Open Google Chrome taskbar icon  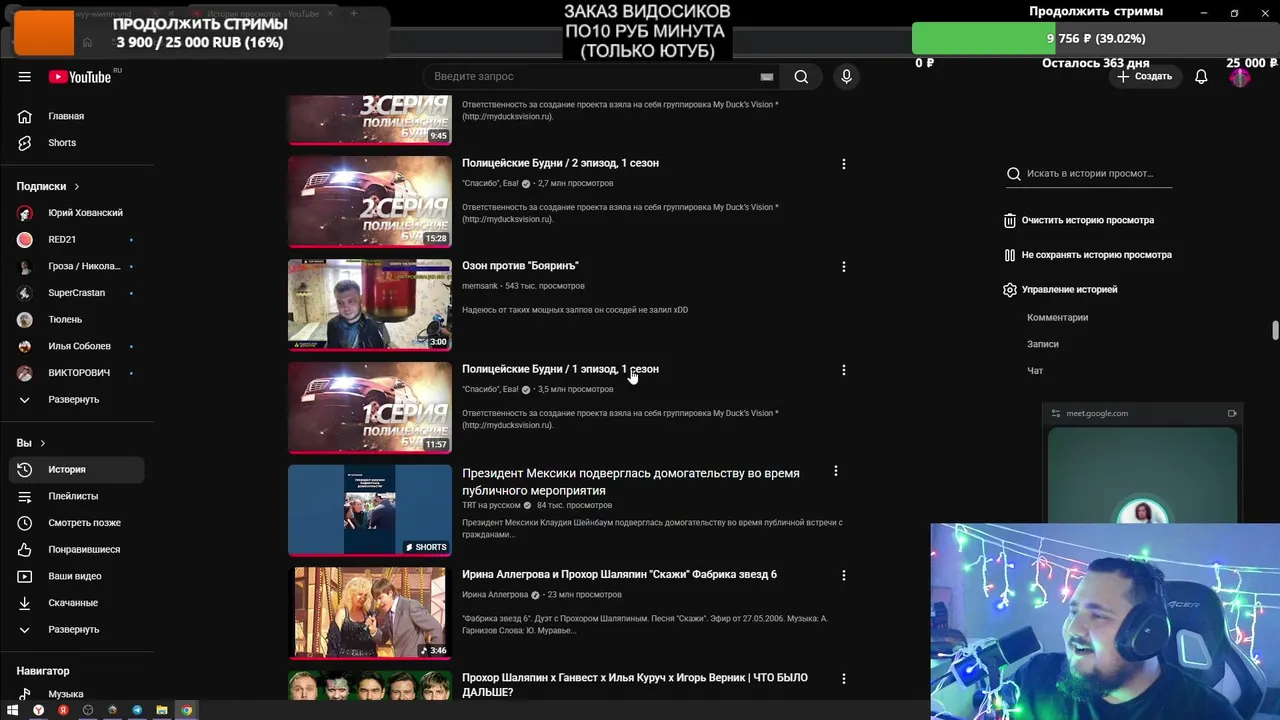[186, 710]
